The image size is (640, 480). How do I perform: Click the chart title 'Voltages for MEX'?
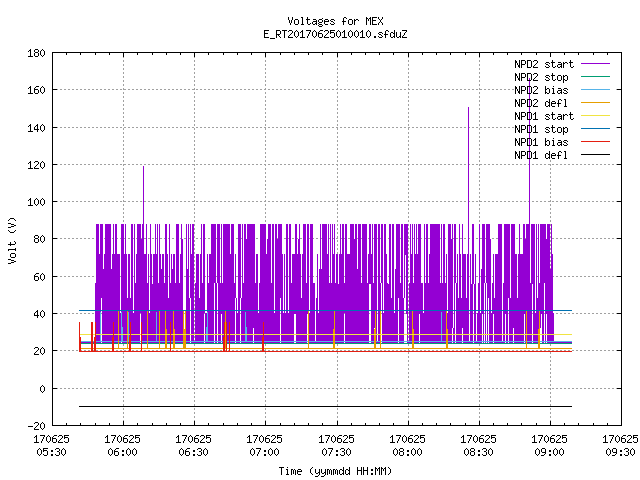pyautogui.click(x=335, y=21)
